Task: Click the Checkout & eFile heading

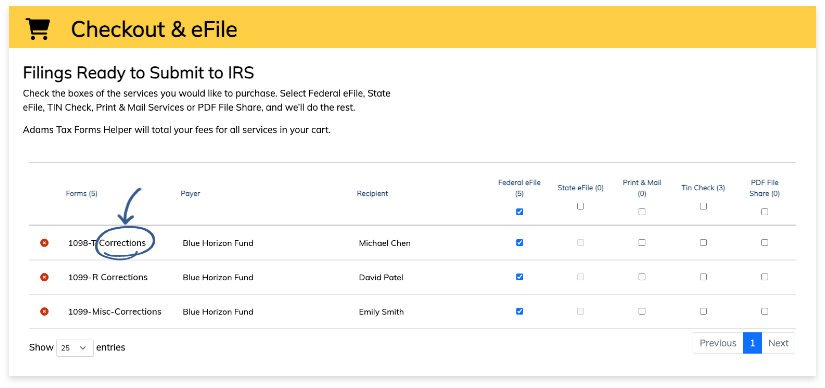Action: pyautogui.click(x=154, y=29)
